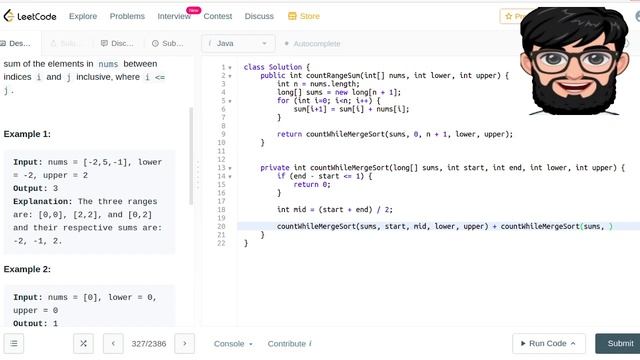
Task: Click the return statement on line 9
Action: (395, 134)
